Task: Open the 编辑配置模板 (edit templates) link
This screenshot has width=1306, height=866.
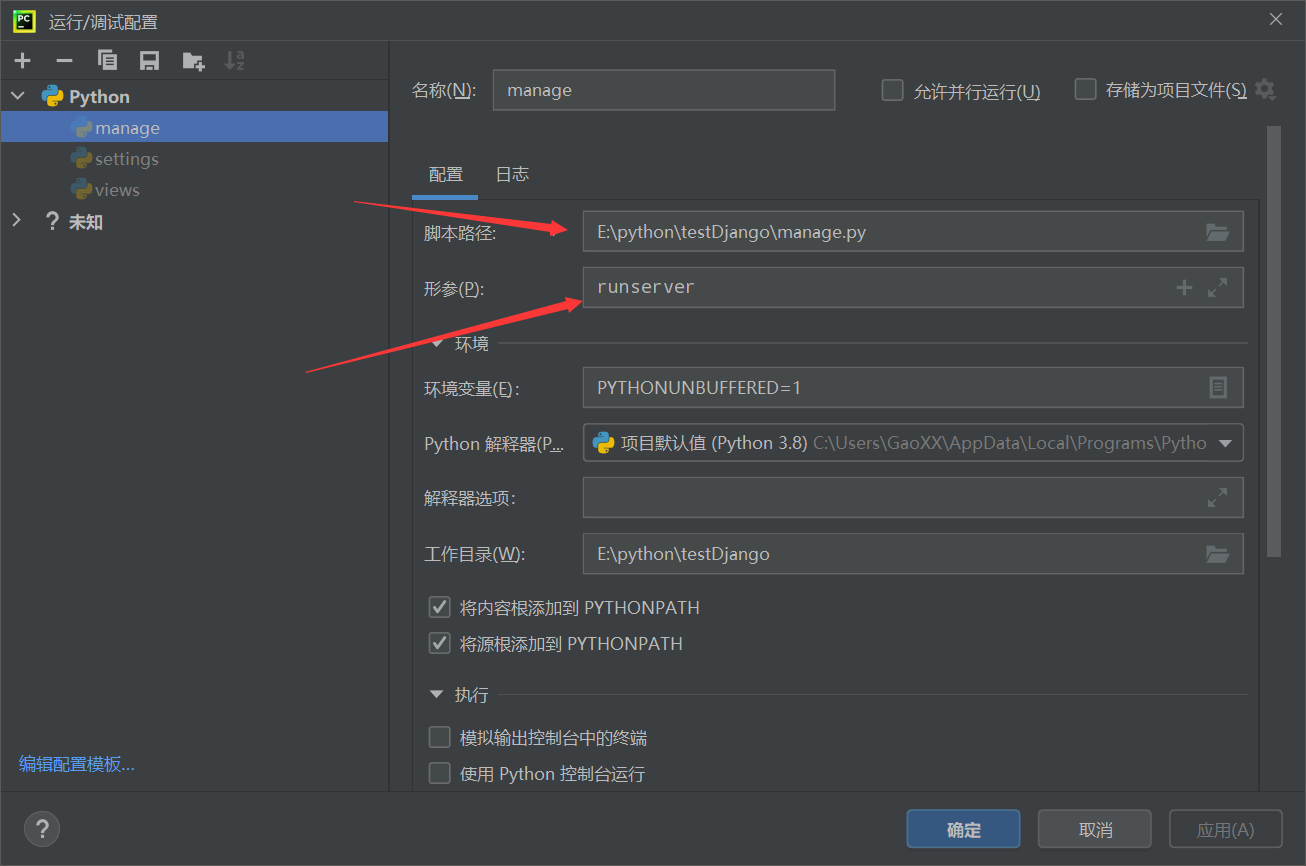Action: (77, 765)
